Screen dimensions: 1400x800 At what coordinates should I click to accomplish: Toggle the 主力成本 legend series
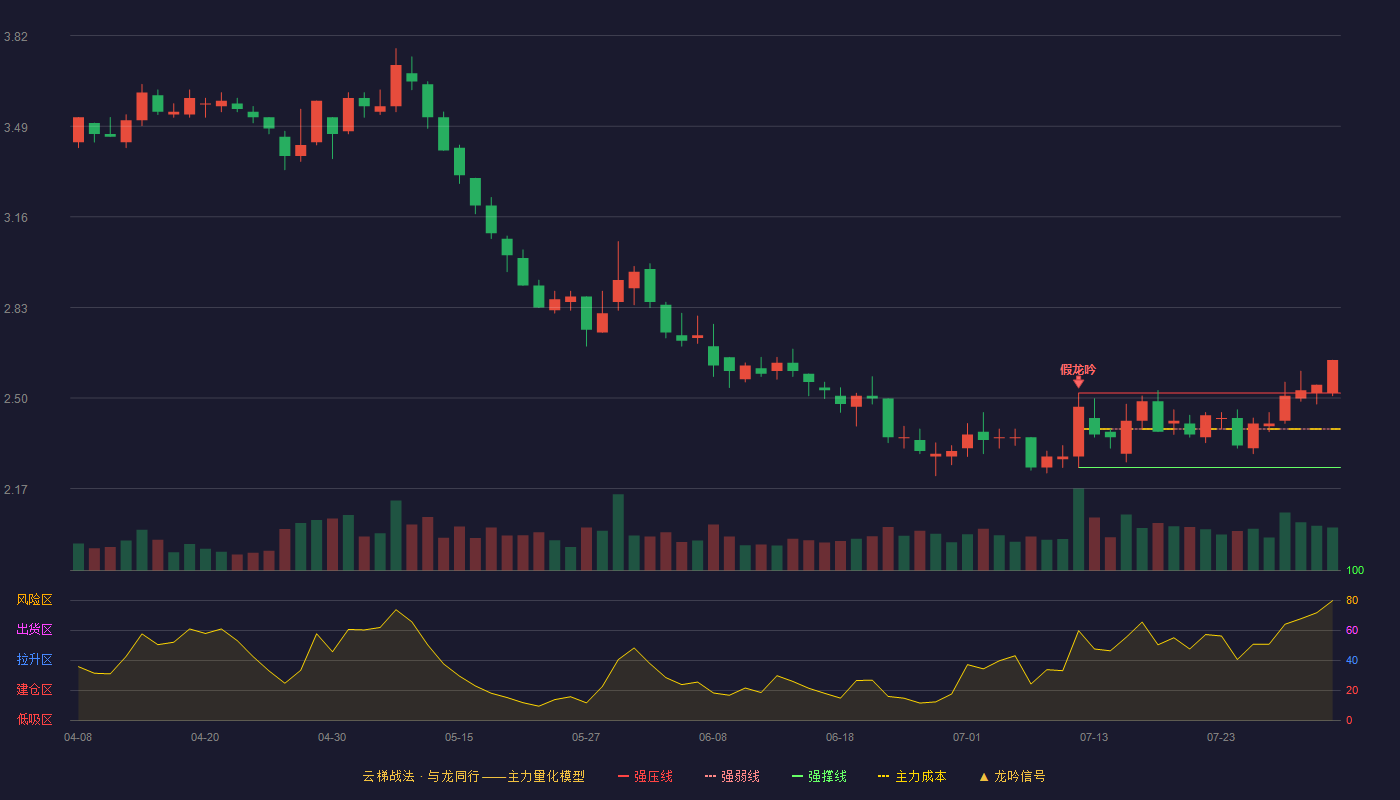(912, 776)
